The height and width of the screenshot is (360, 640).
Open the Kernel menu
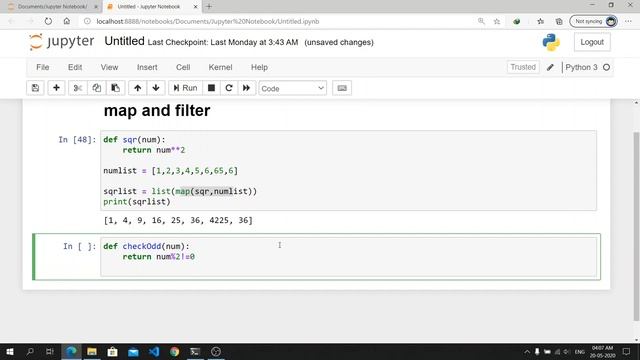click(x=220, y=67)
